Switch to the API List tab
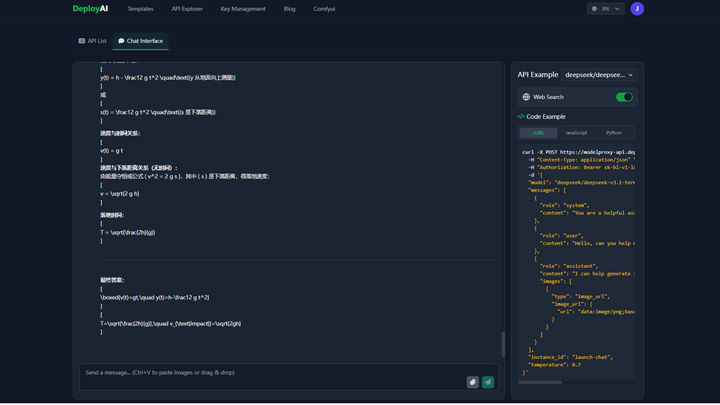This screenshot has width=720, height=405. (92, 41)
